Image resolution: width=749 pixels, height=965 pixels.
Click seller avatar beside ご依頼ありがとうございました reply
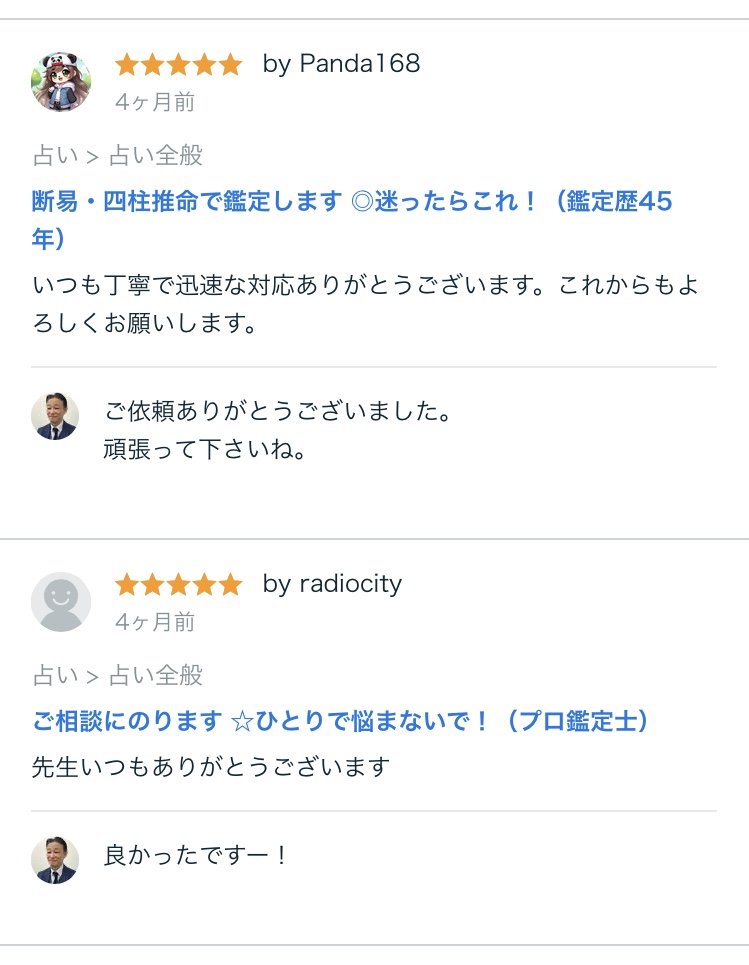(x=55, y=417)
